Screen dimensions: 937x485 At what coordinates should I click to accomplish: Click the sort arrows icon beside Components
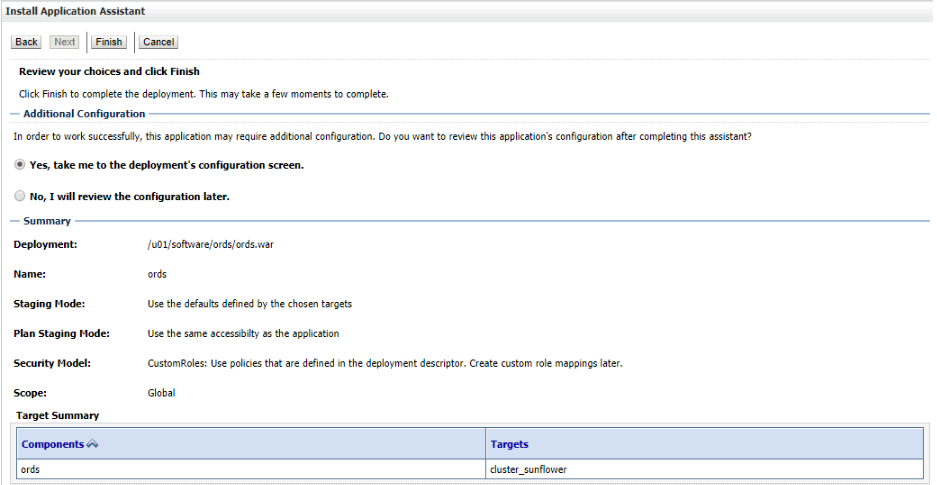click(x=93, y=444)
